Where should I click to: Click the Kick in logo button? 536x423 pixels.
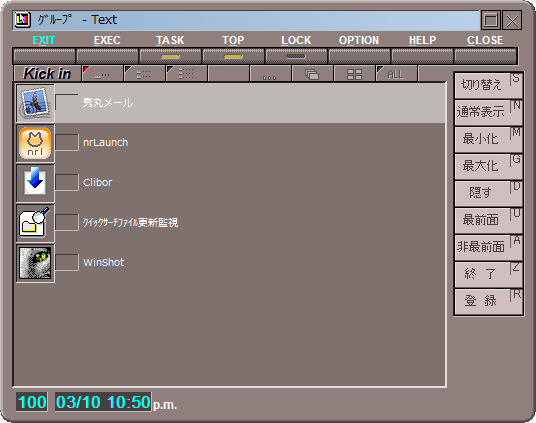click(x=47, y=74)
